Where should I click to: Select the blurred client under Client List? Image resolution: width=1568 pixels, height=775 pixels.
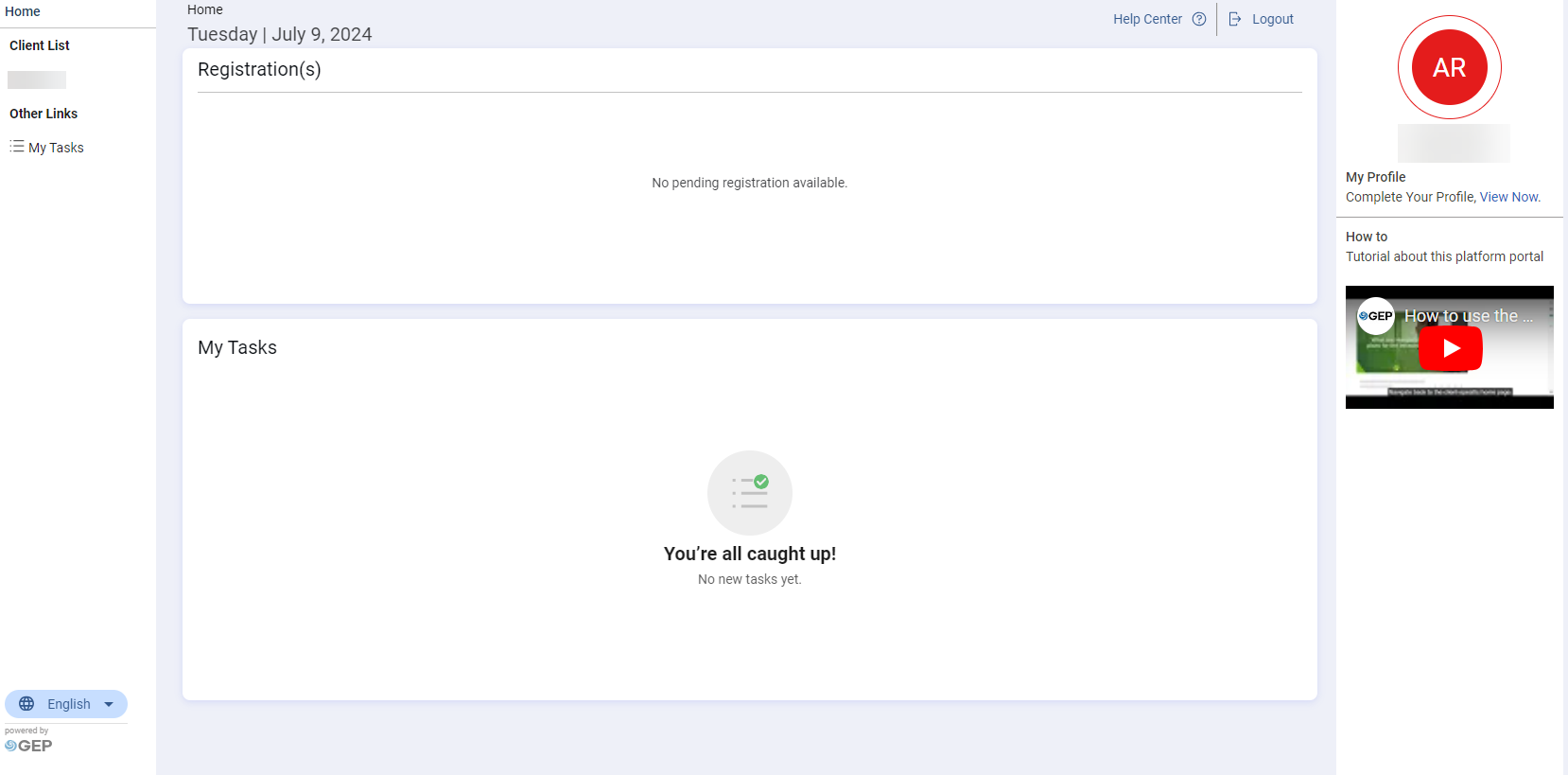(37, 80)
